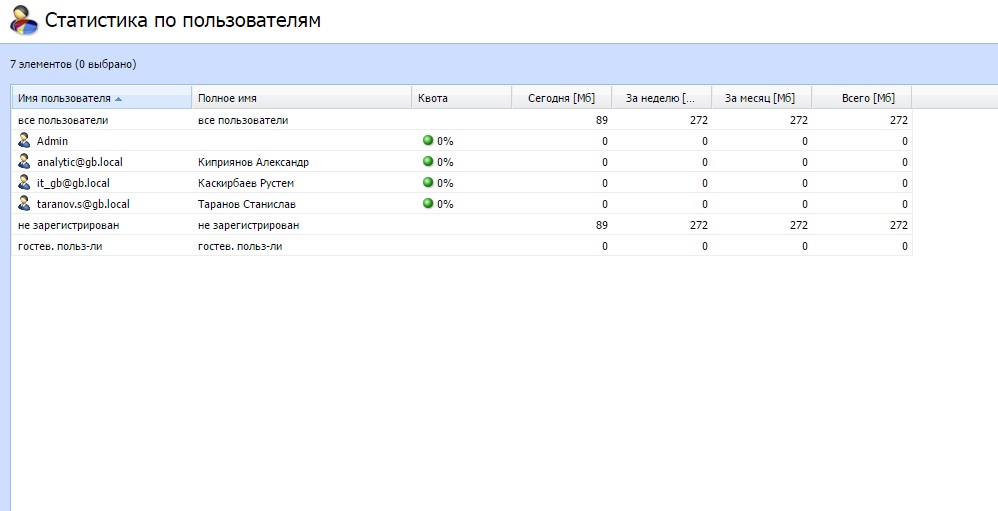Toggle the sort arrow in Имя пользователя header
This screenshot has height=511, width=998.
[x=118, y=99]
